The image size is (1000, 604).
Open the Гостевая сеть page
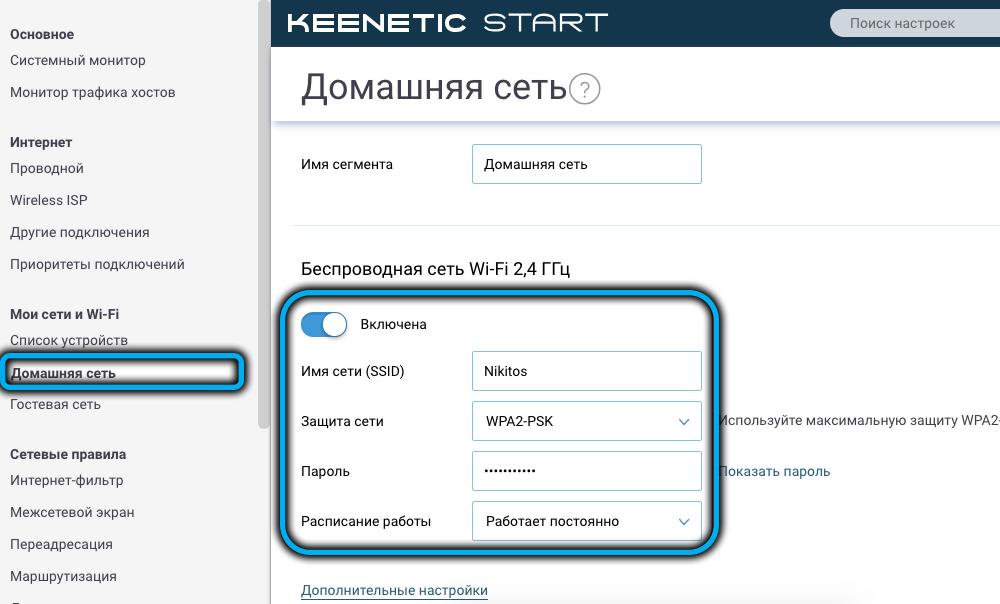55,404
